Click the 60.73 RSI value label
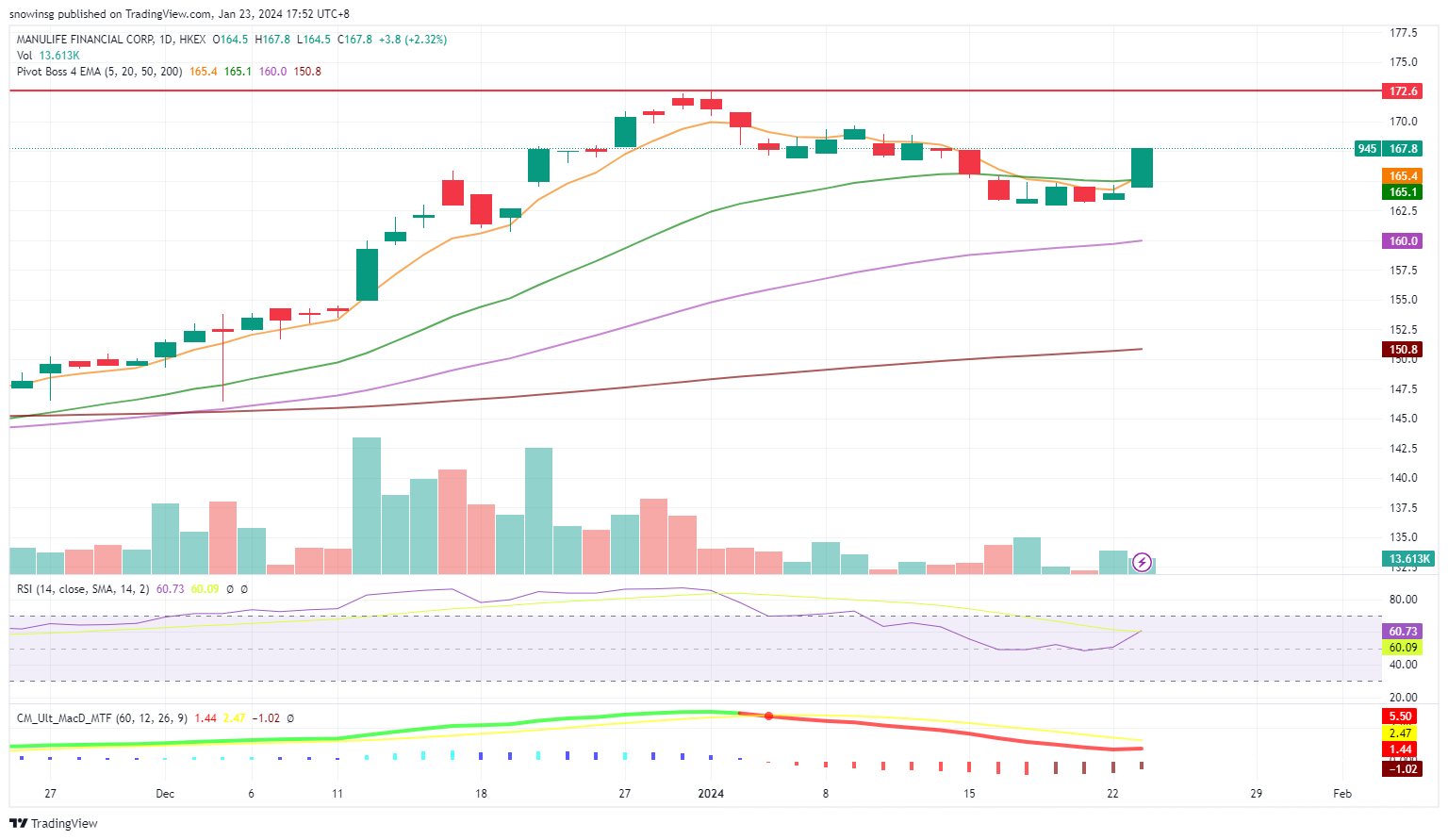Image resolution: width=1448 pixels, height=840 pixels. (1403, 632)
